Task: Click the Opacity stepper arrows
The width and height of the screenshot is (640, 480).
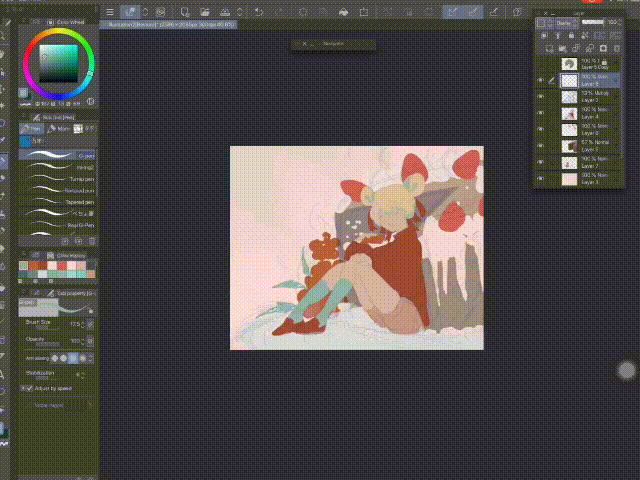Action: pos(83,341)
